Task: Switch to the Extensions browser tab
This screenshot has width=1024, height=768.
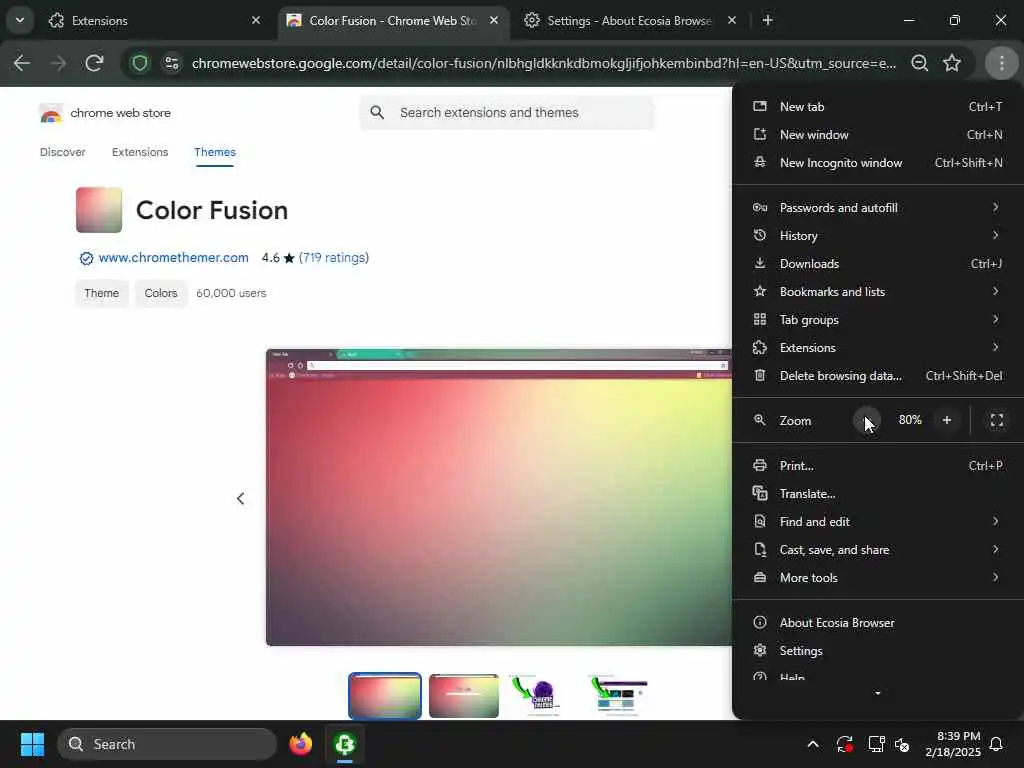Action: (x=153, y=20)
